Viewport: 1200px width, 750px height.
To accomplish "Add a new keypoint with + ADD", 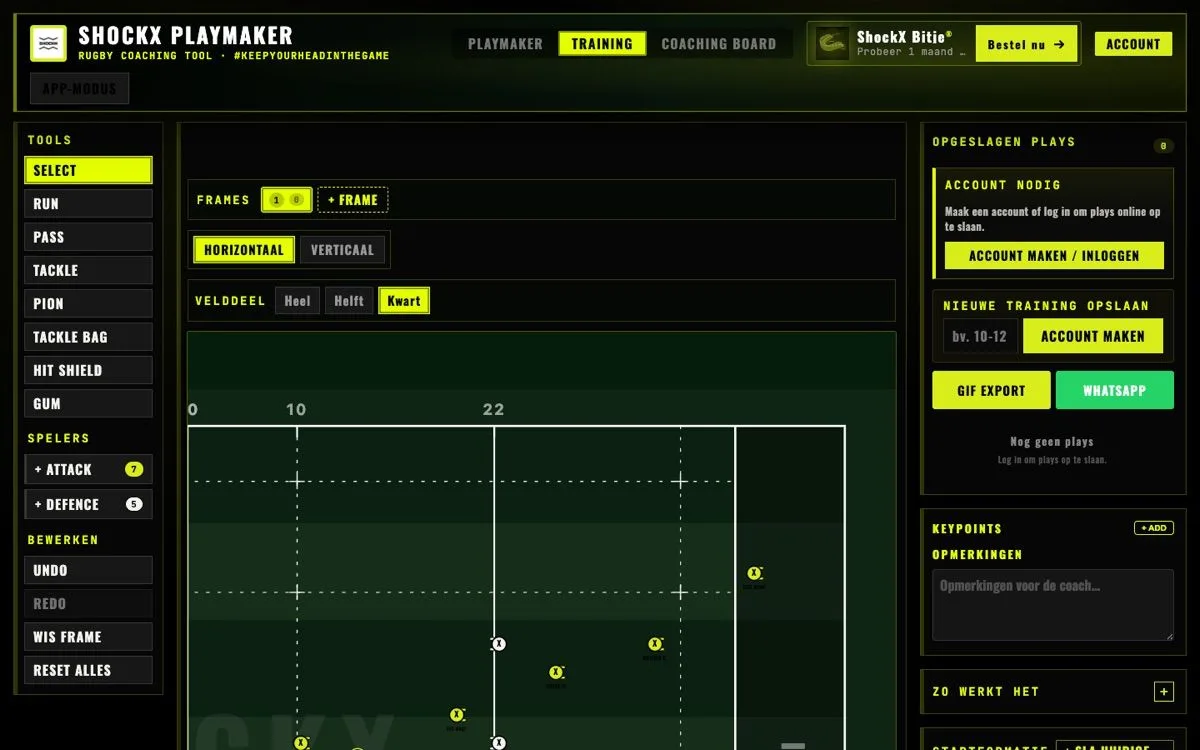I will coord(1154,528).
